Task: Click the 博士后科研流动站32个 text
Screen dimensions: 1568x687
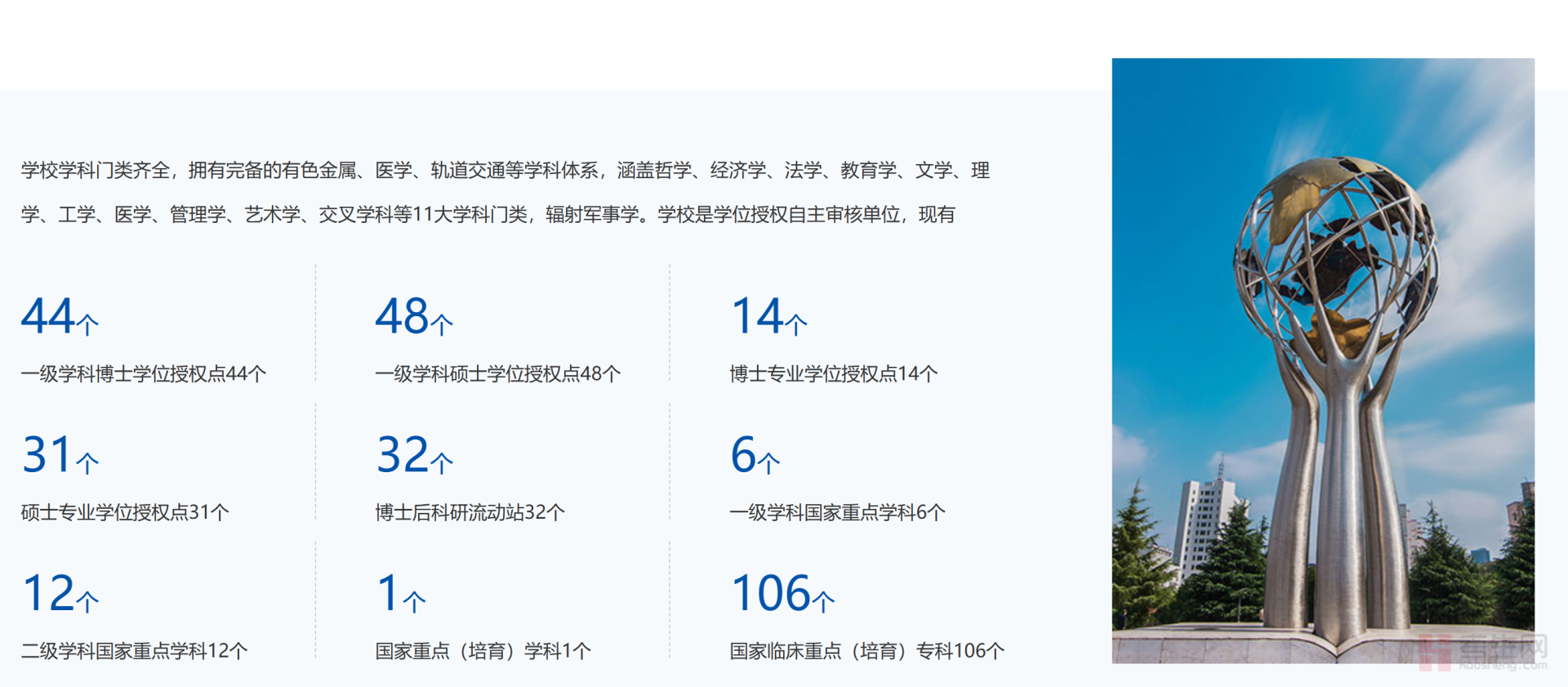Action: click(470, 513)
